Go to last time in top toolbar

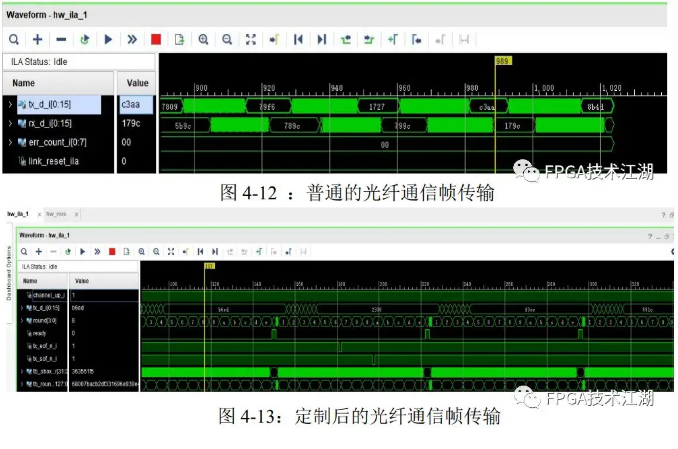pos(321,39)
